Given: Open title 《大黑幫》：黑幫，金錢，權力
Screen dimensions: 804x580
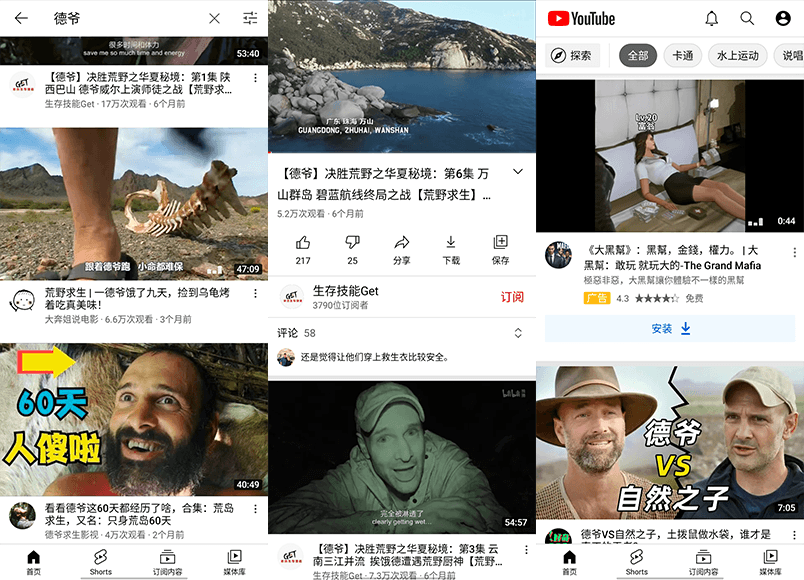Looking at the screenshot, I should [x=672, y=257].
